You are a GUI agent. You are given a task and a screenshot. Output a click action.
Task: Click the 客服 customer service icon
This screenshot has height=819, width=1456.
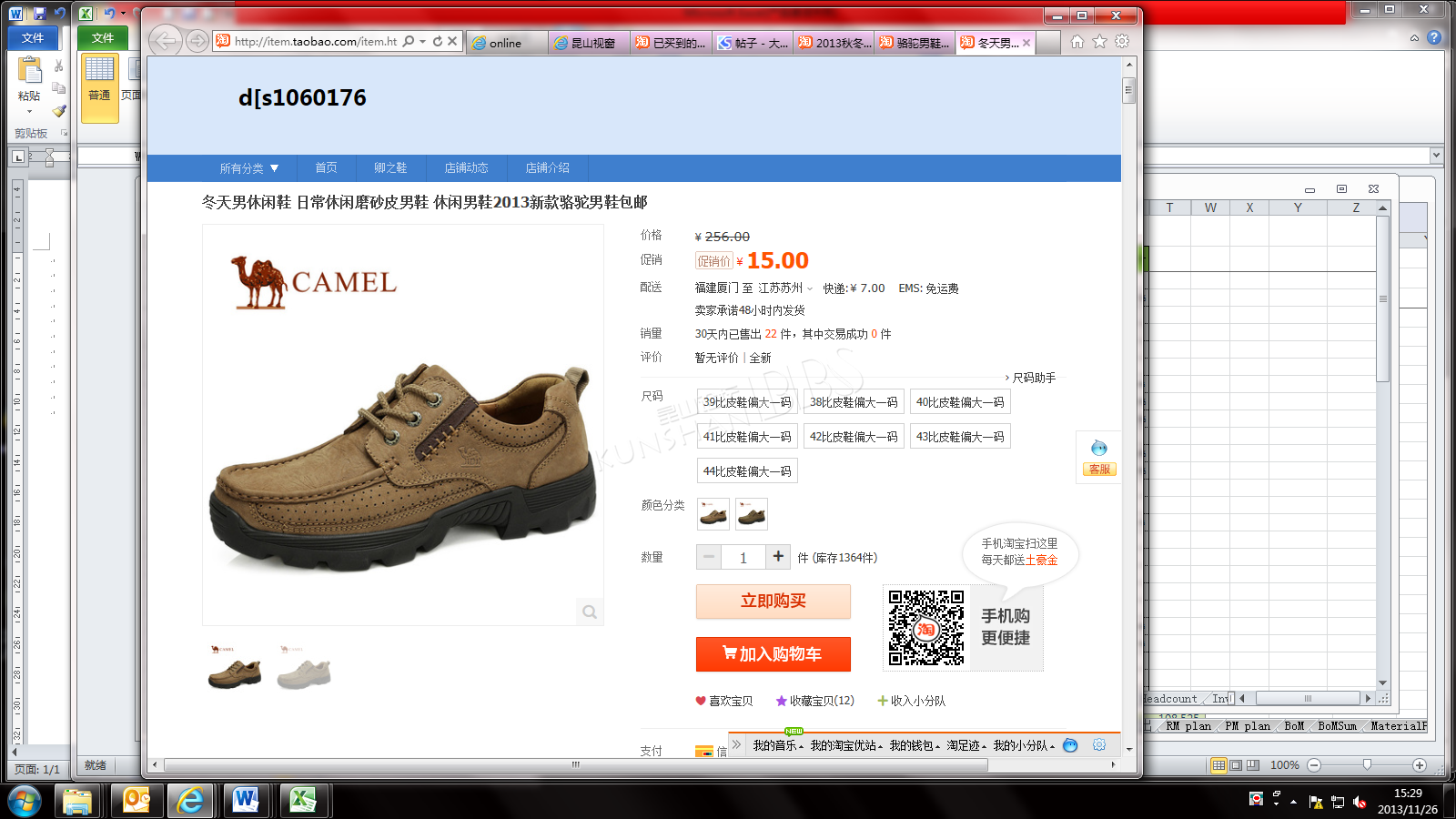coord(1099,458)
